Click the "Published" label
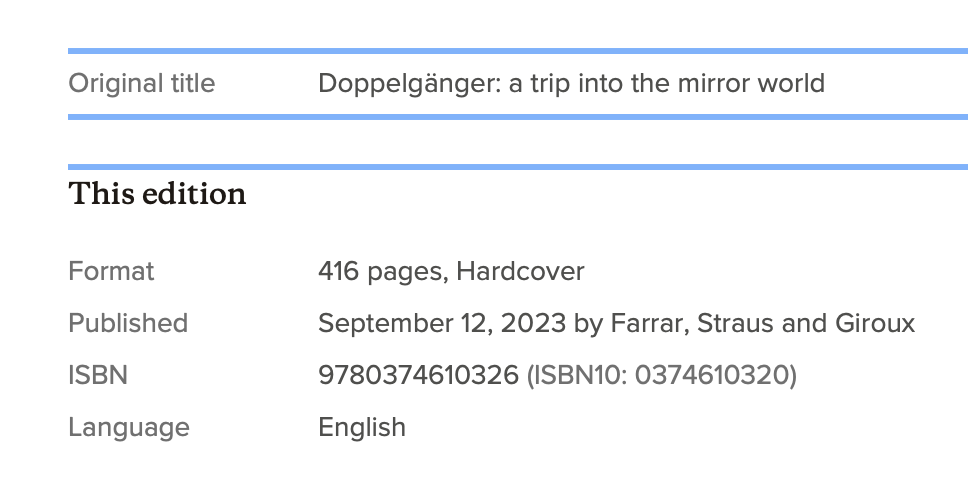Screen dimensions: 968x502 click(128, 323)
